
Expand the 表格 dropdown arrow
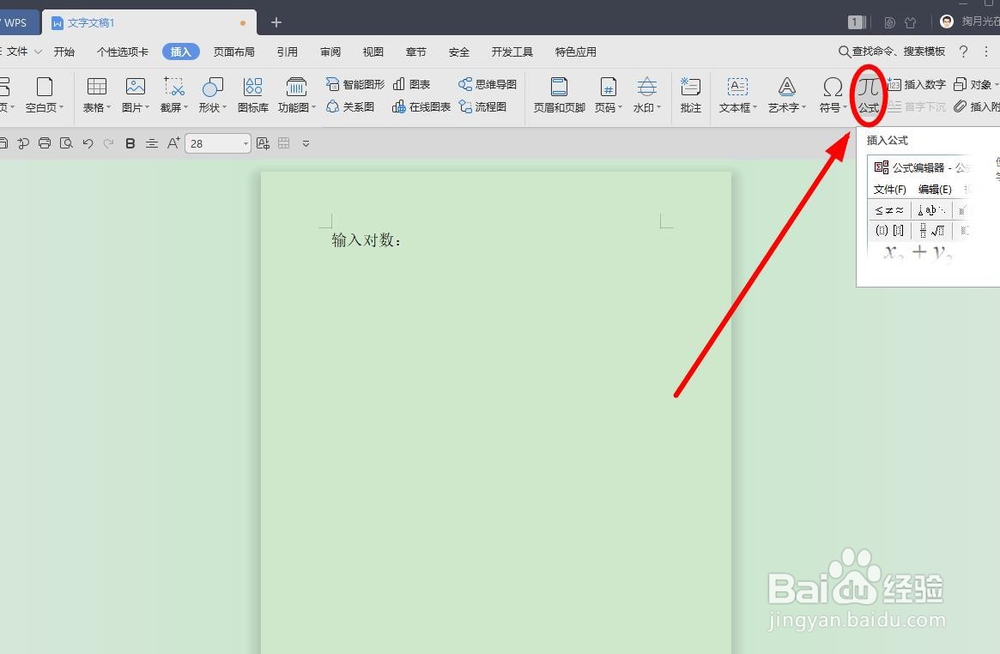pyautogui.click(x=108, y=107)
